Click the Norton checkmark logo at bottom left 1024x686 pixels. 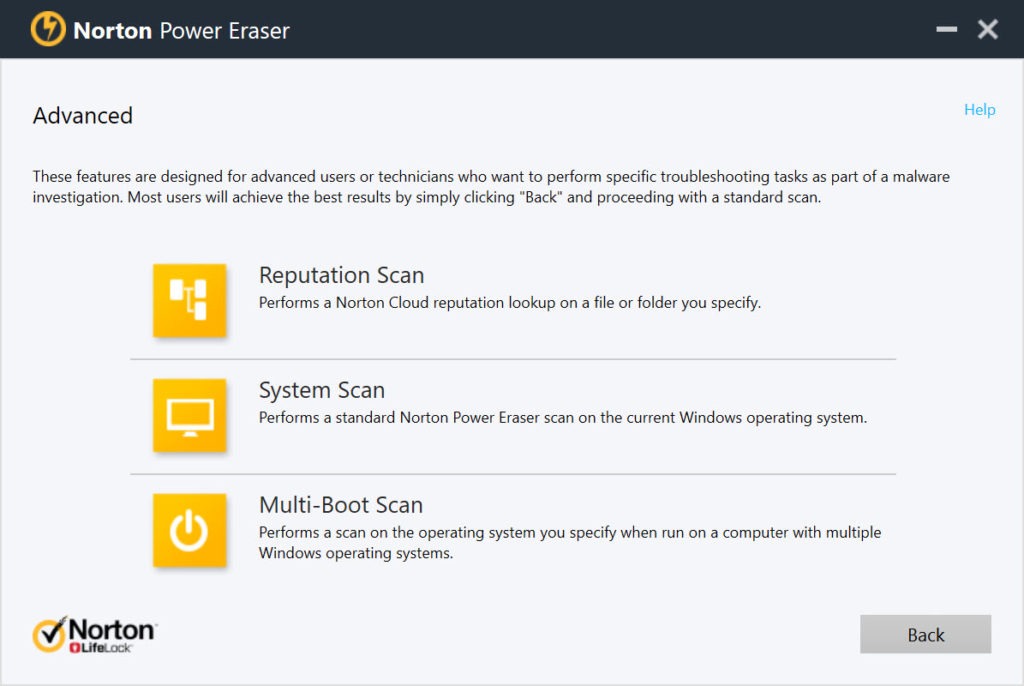pyautogui.click(x=50, y=634)
